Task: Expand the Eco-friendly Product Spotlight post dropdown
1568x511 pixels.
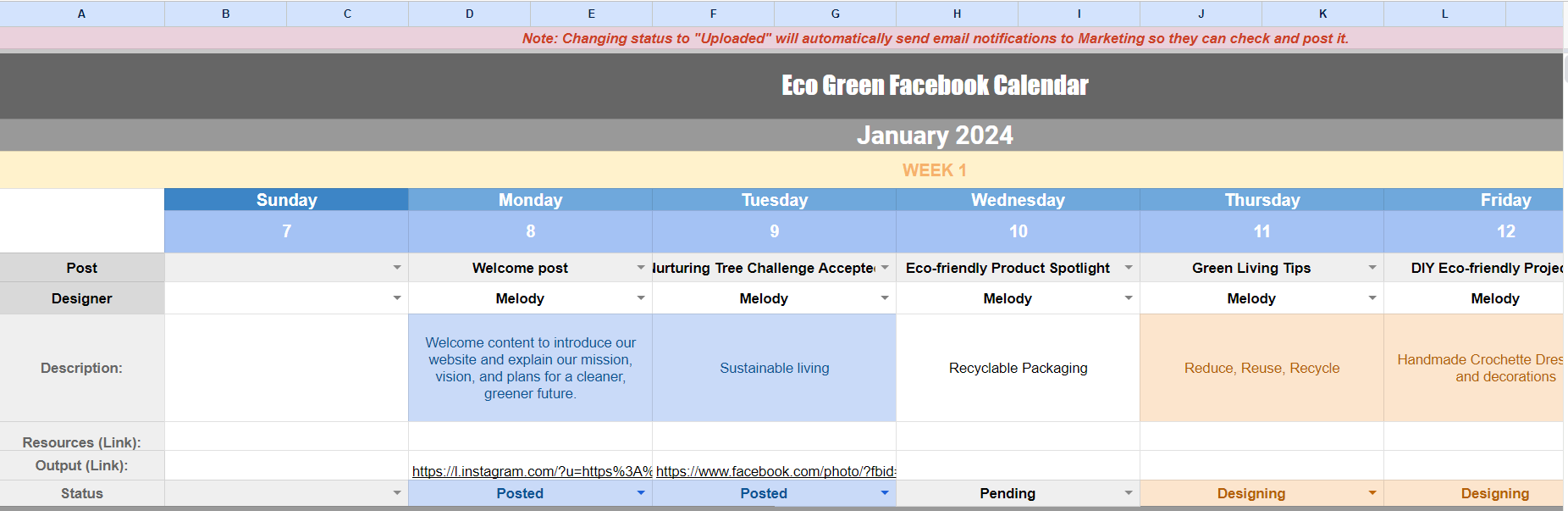Action: (x=1129, y=268)
